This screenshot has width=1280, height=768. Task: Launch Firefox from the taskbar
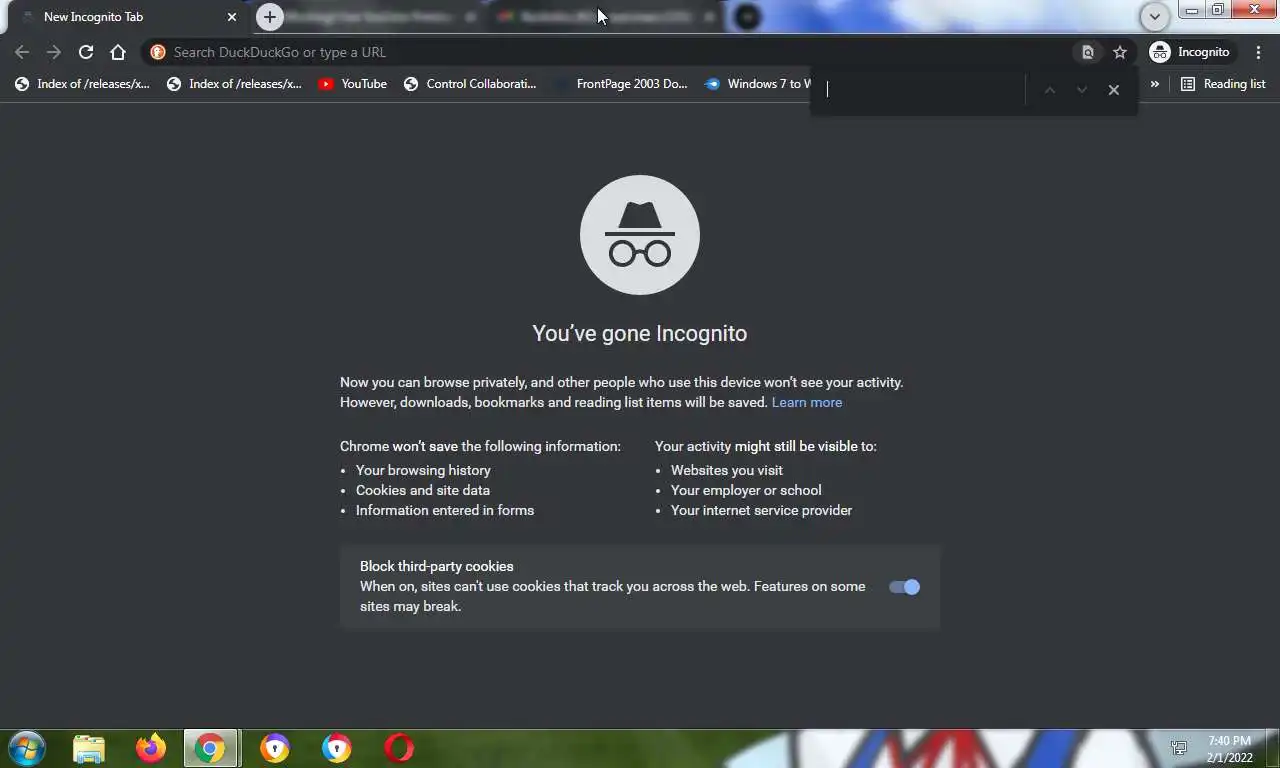coord(151,748)
